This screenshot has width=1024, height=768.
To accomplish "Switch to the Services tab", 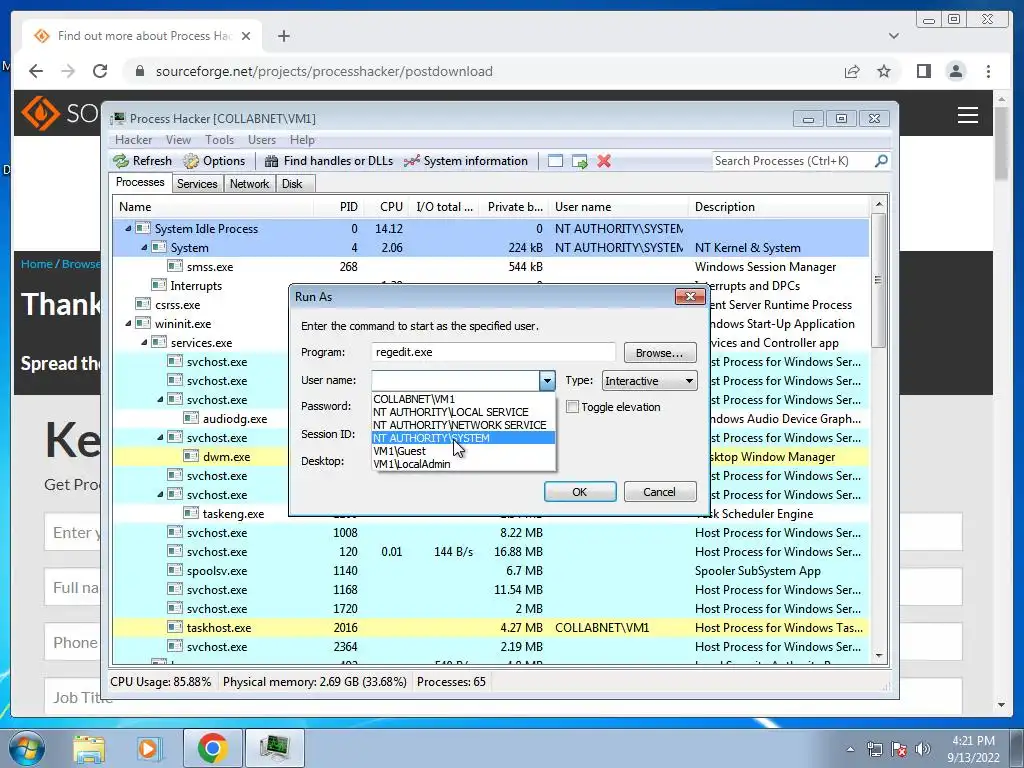I will 197,184.
